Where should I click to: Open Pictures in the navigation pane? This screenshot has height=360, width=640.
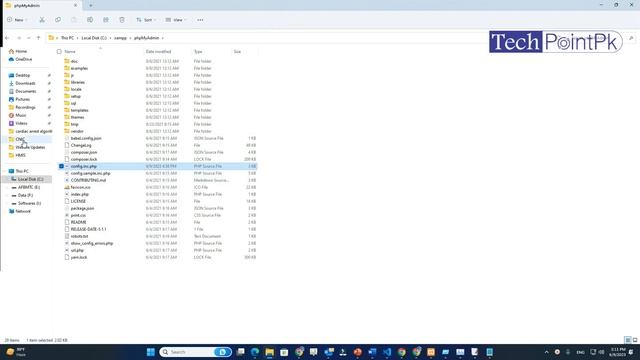click(x=23, y=99)
